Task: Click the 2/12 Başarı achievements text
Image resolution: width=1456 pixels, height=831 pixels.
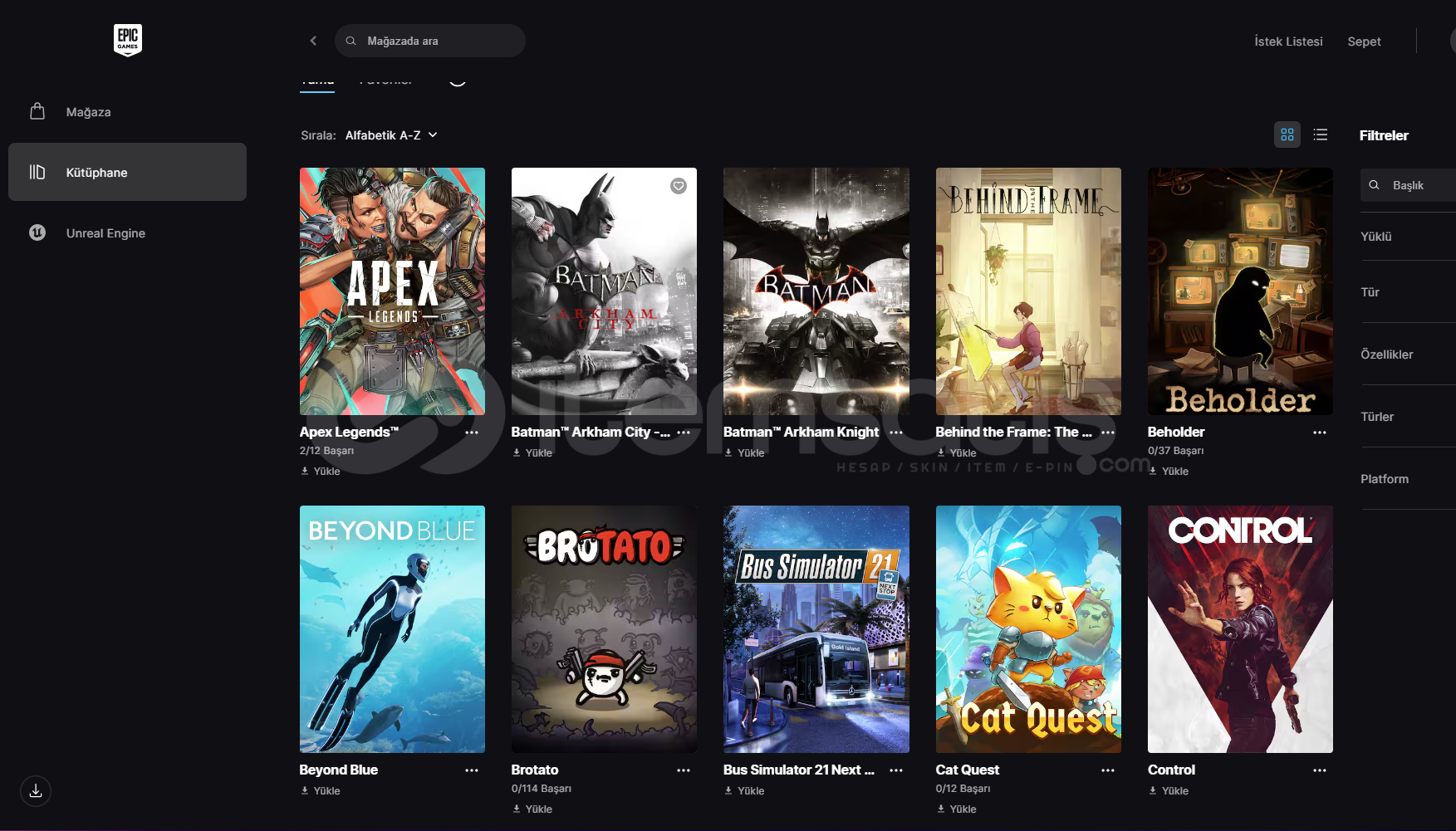Action: (x=326, y=451)
